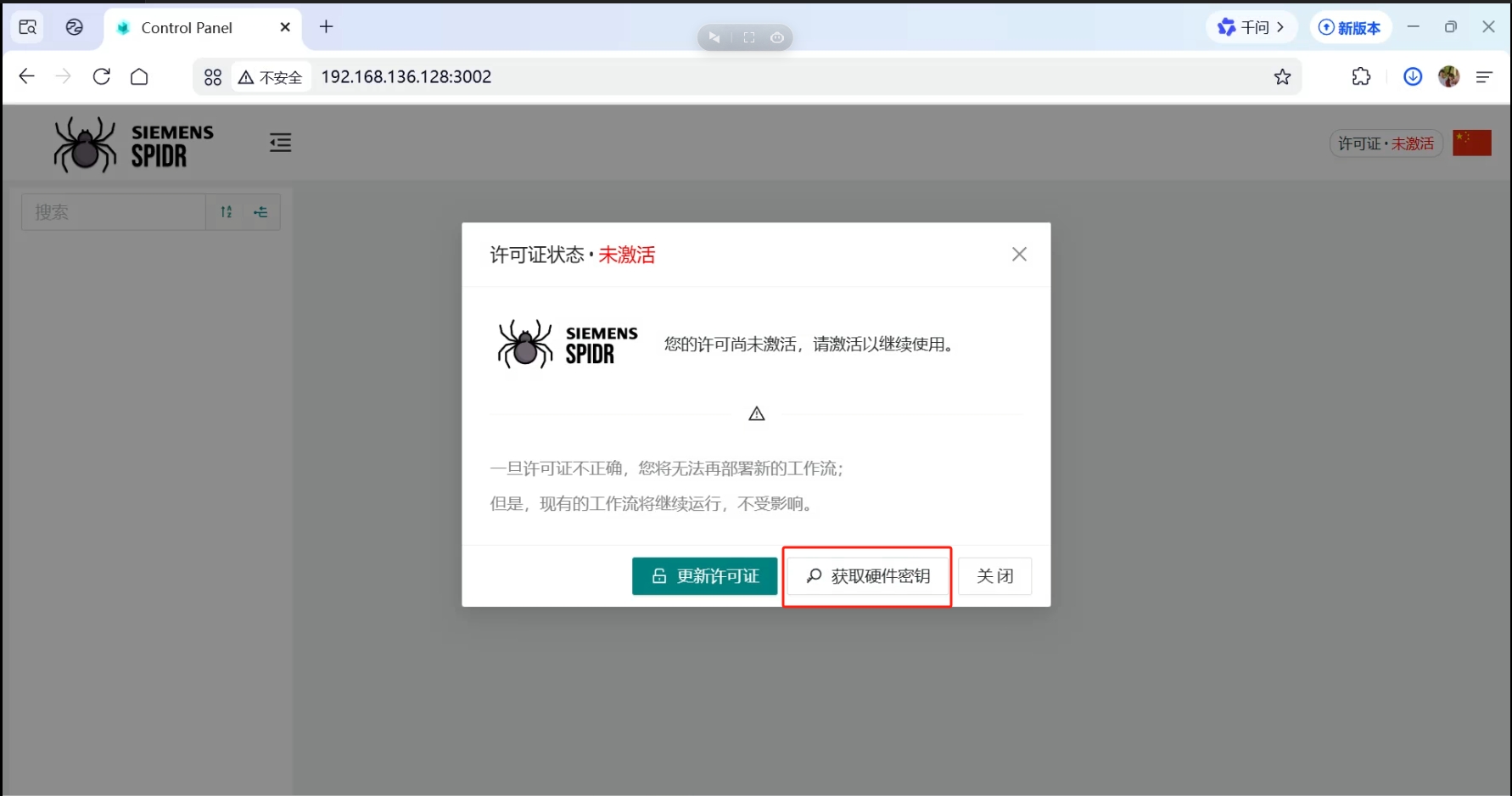Go back with browser back arrow
This screenshot has height=796, width=1512.
(x=26, y=76)
